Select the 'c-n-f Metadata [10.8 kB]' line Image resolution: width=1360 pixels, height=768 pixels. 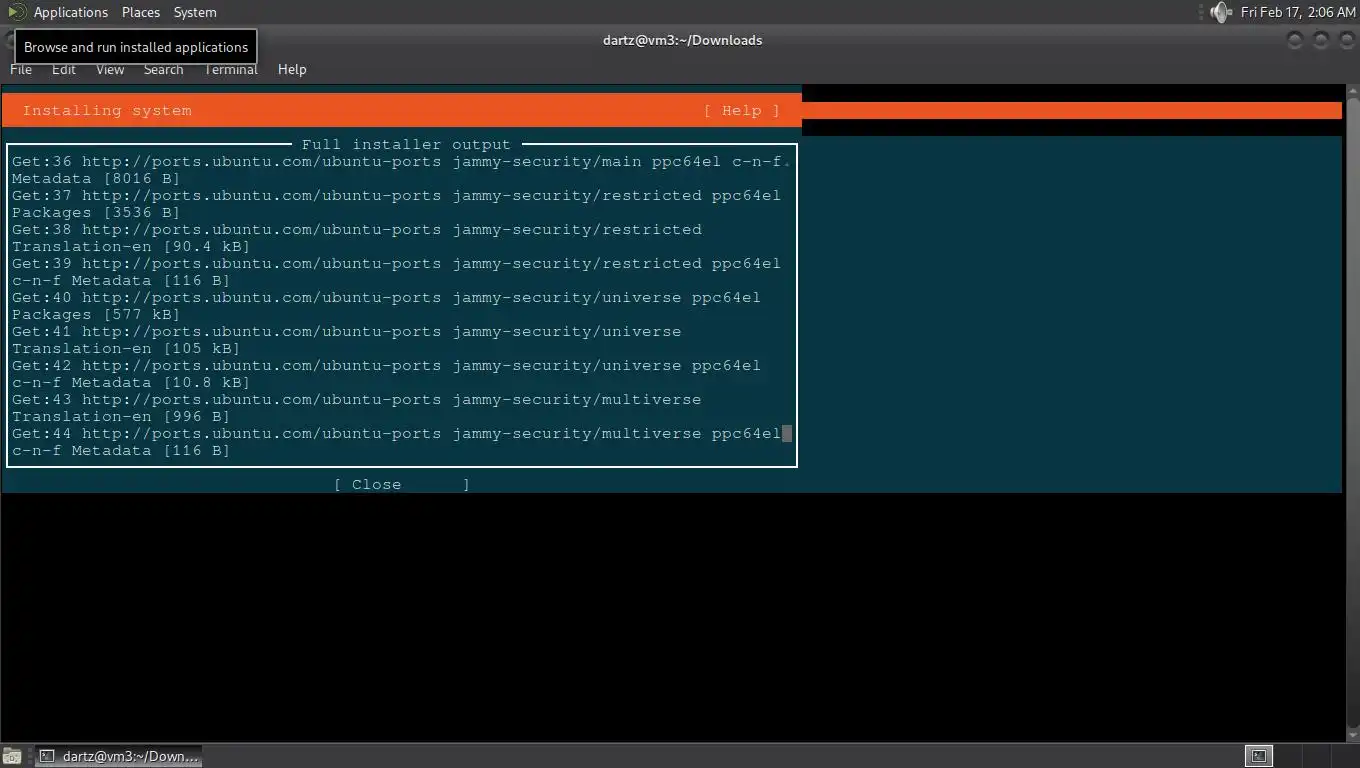coord(131,383)
